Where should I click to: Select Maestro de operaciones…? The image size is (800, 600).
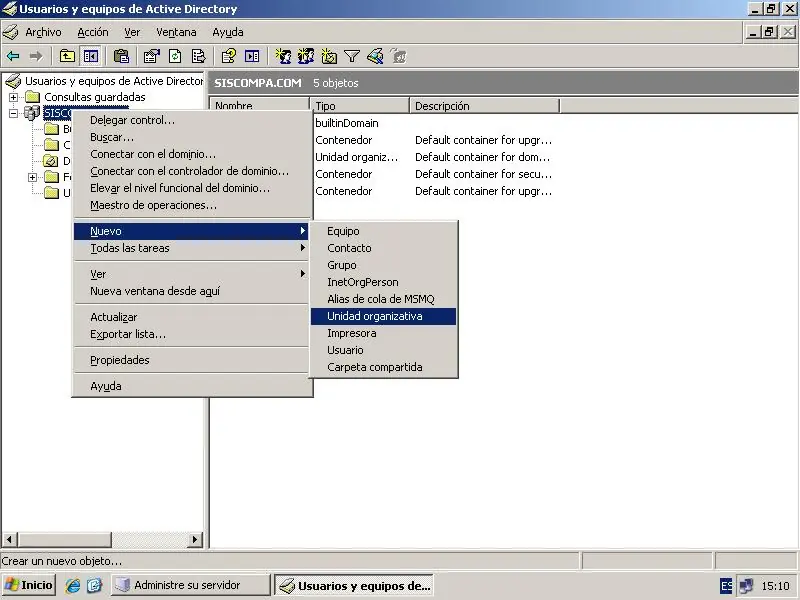tap(191, 205)
